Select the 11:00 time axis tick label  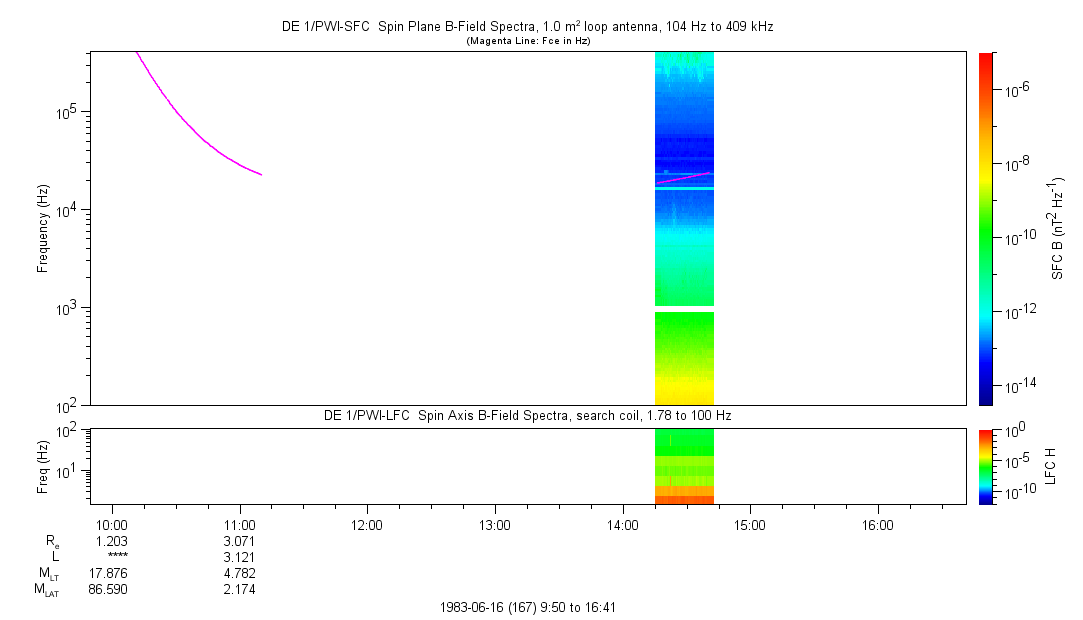click(x=239, y=525)
